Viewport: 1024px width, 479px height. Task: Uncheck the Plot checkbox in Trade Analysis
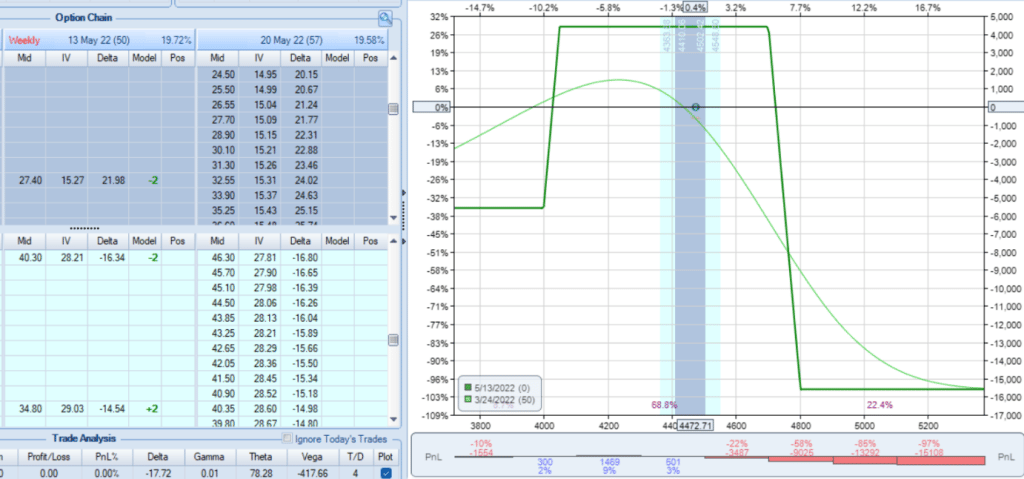[386, 473]
